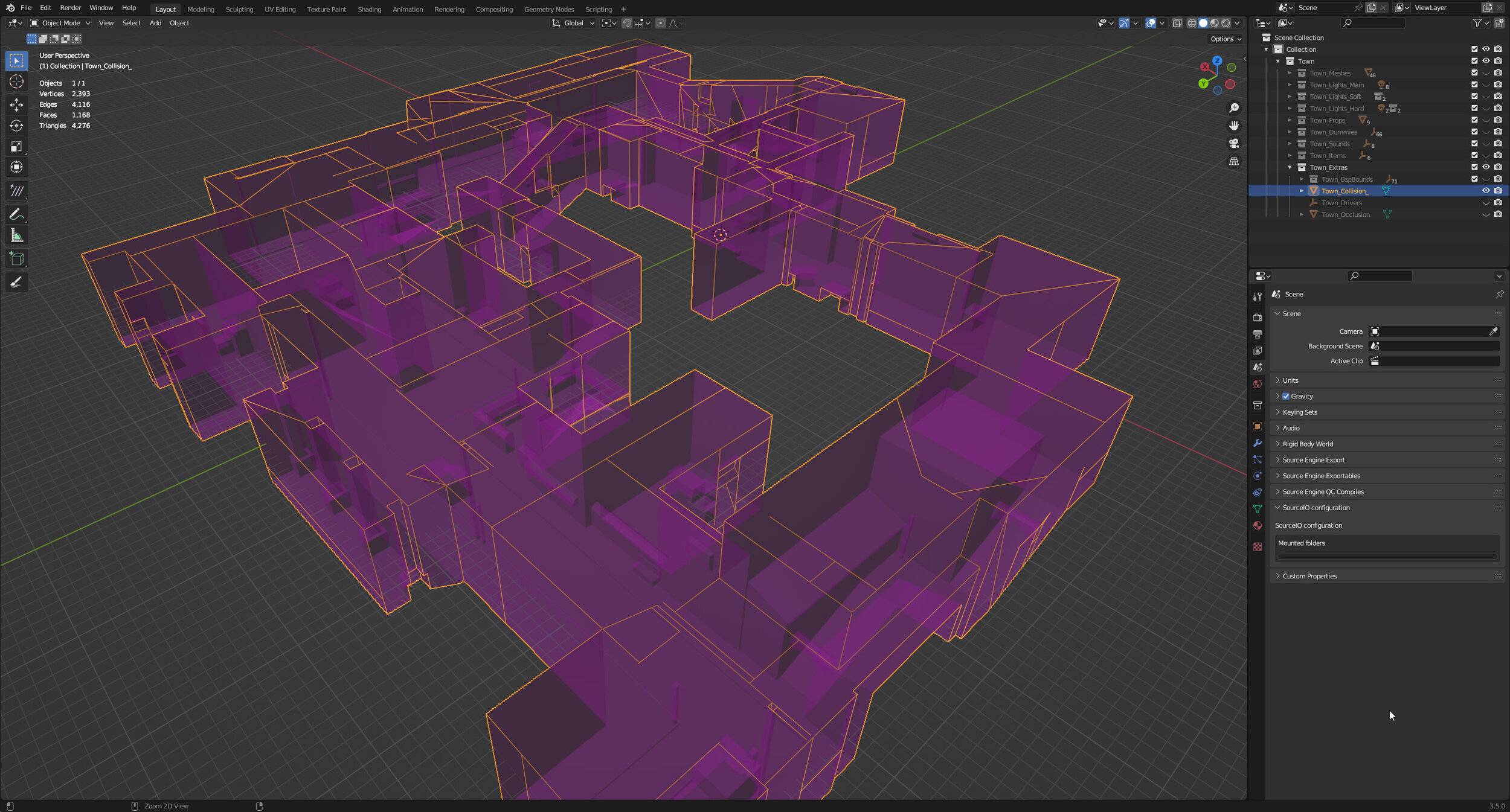Viewport: 1510px width, 812px height.
Task: Click the Animation tab in top bar
Action: point(407,9)
